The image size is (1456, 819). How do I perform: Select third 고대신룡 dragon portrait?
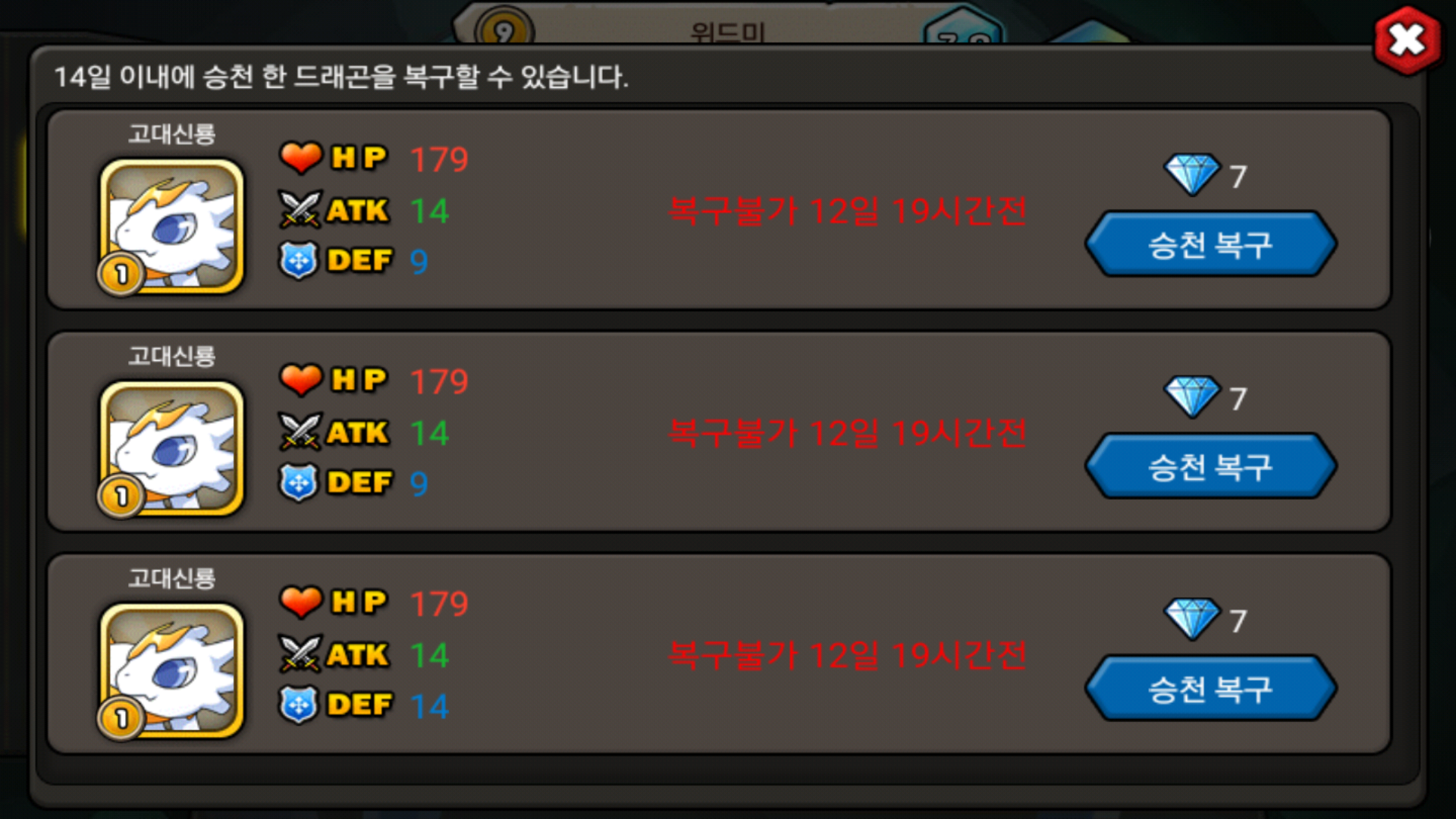[x=172, y=670]
